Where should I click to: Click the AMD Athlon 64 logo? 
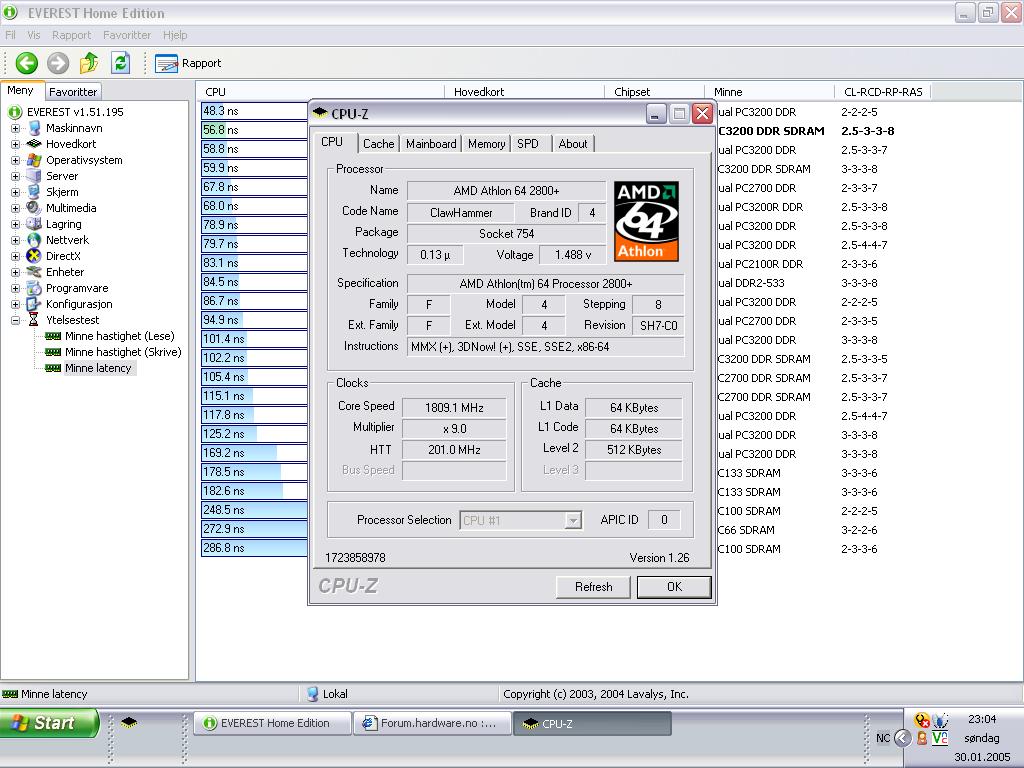[x=647, y=221]
